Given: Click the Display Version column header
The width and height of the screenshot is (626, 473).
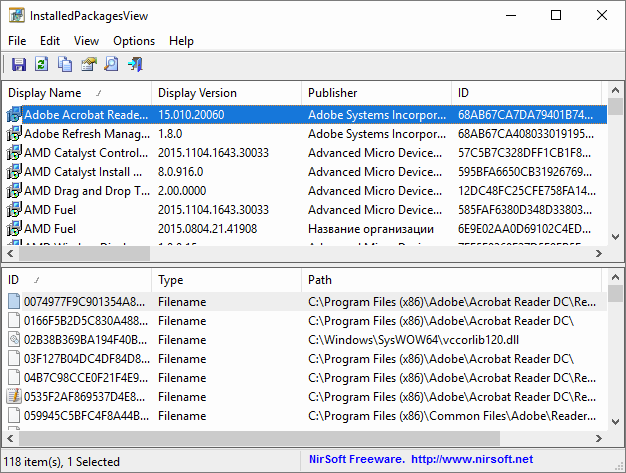Looking at the screenshot, I should 225,93.
